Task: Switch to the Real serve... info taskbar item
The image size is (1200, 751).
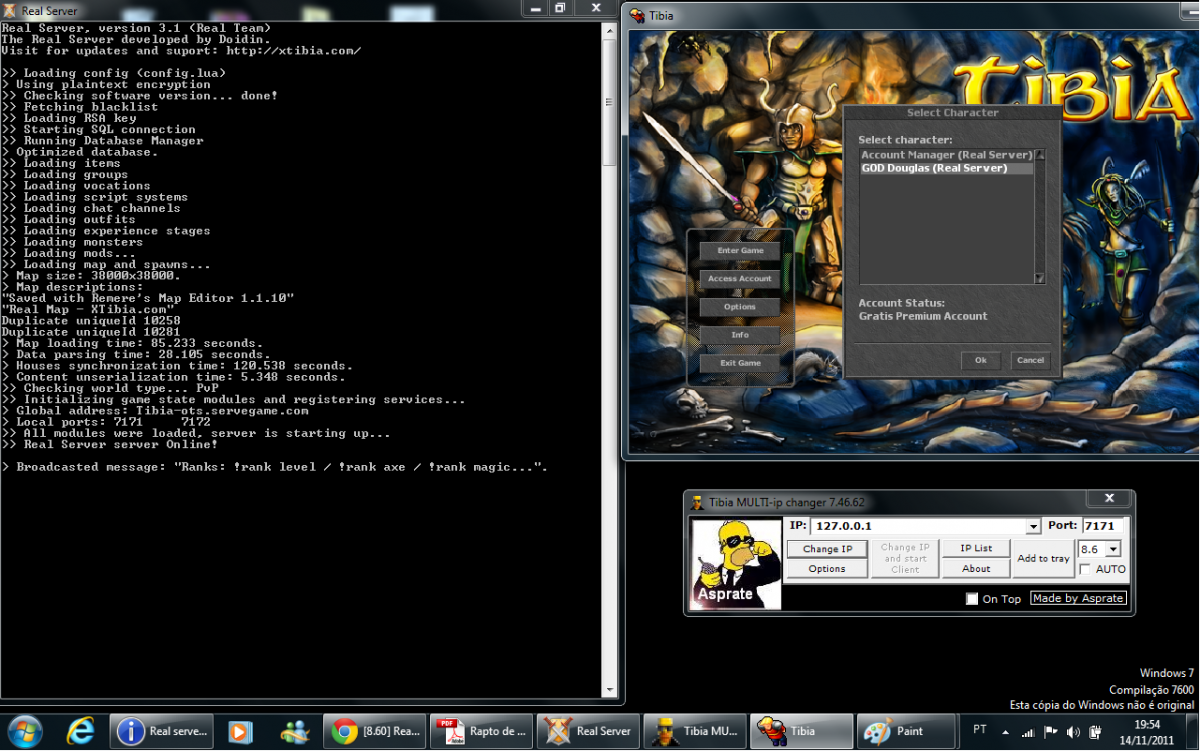Action: coord(161,731)
